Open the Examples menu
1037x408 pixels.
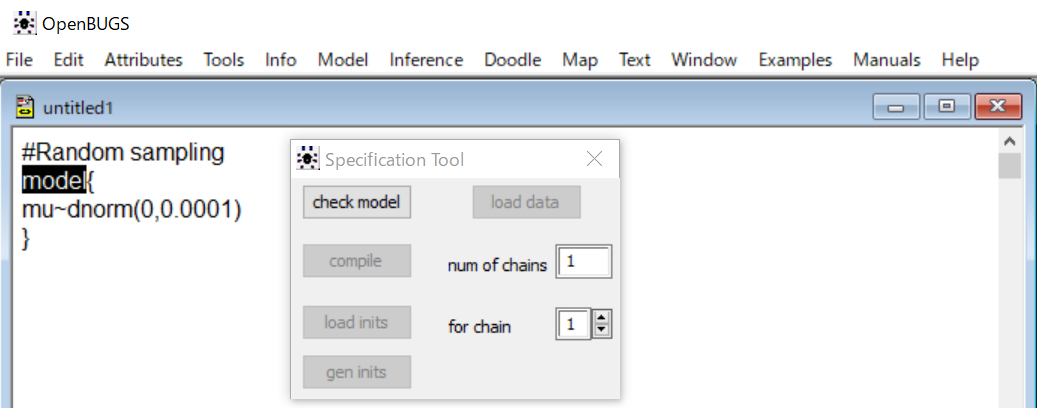click(x=795, y=60)
